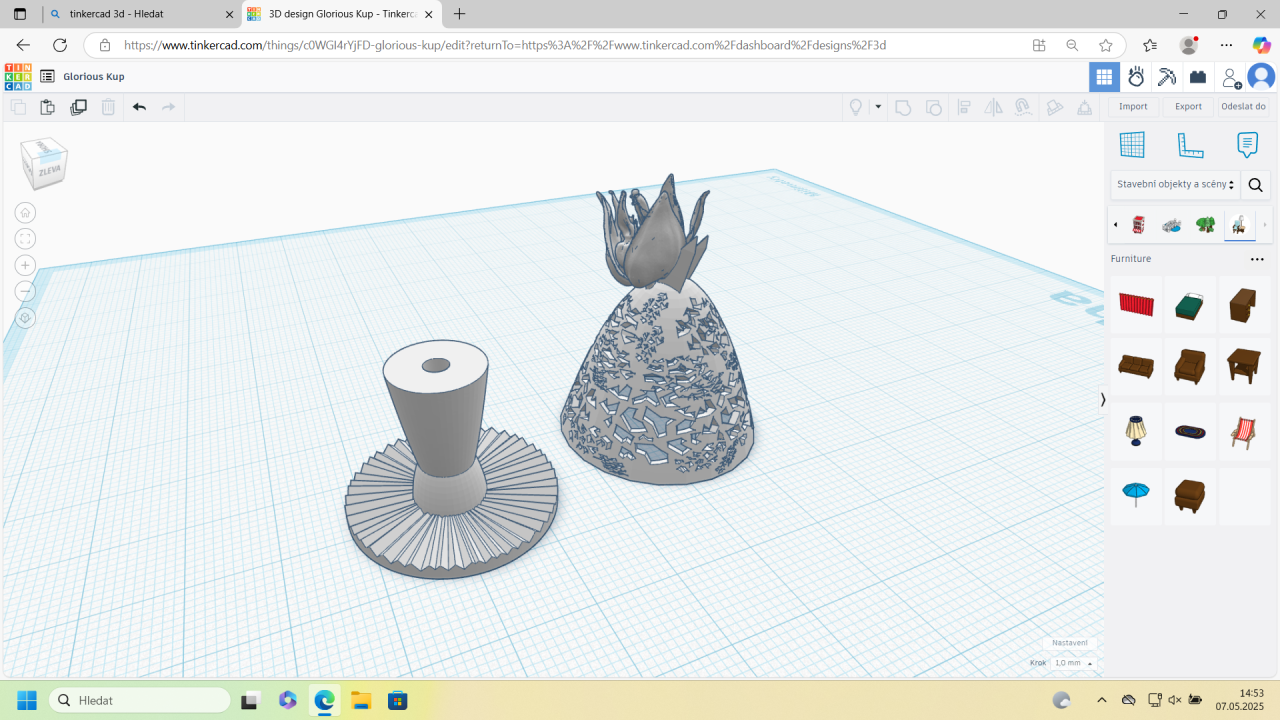Select the Ruler tool icon

(1190, 145)
